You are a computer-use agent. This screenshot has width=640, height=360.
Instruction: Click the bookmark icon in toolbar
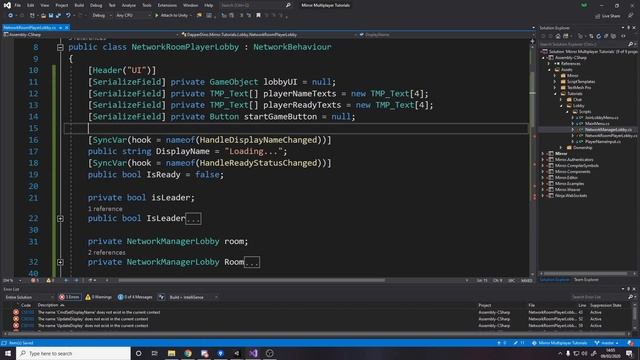tap(258, 16)
